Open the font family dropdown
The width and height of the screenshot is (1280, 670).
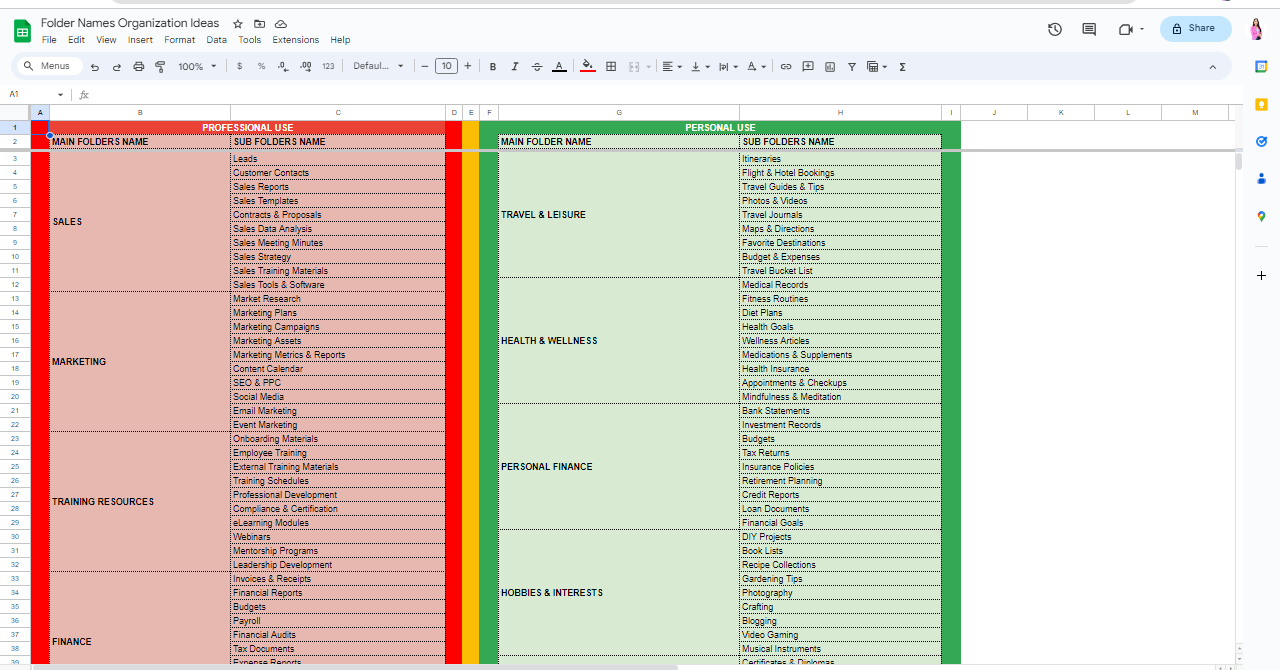tap(378, 67)
